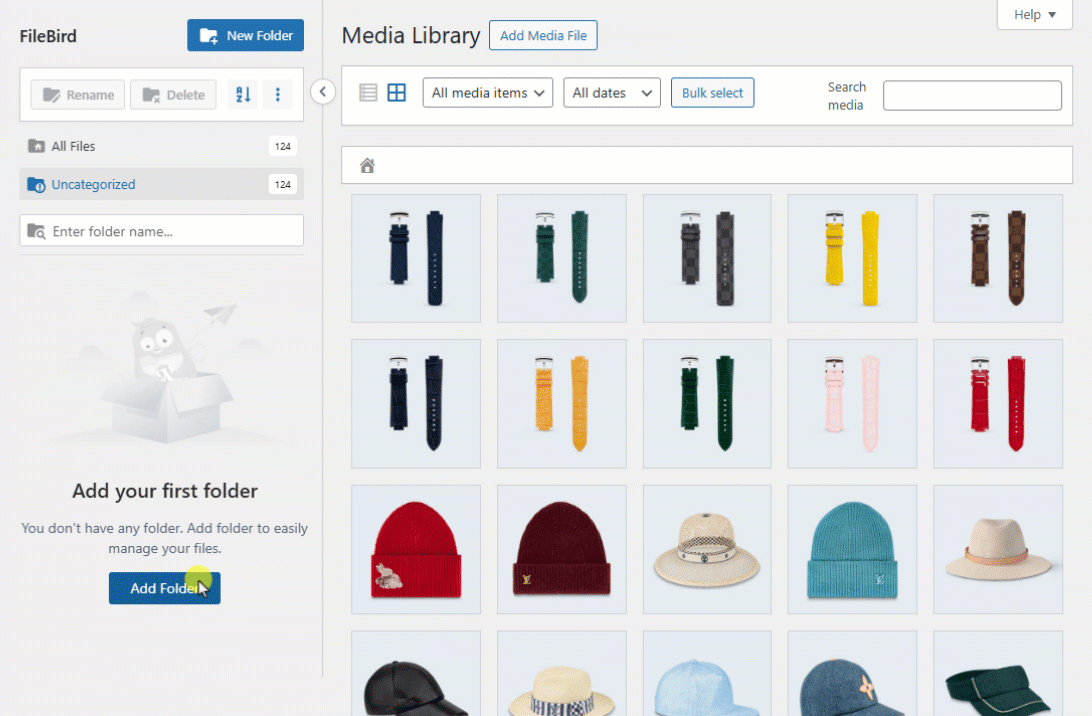Viewport: 1092px width, 716px height.
Task: Open the Help dropdown tab
Action: click(1034, 15)
